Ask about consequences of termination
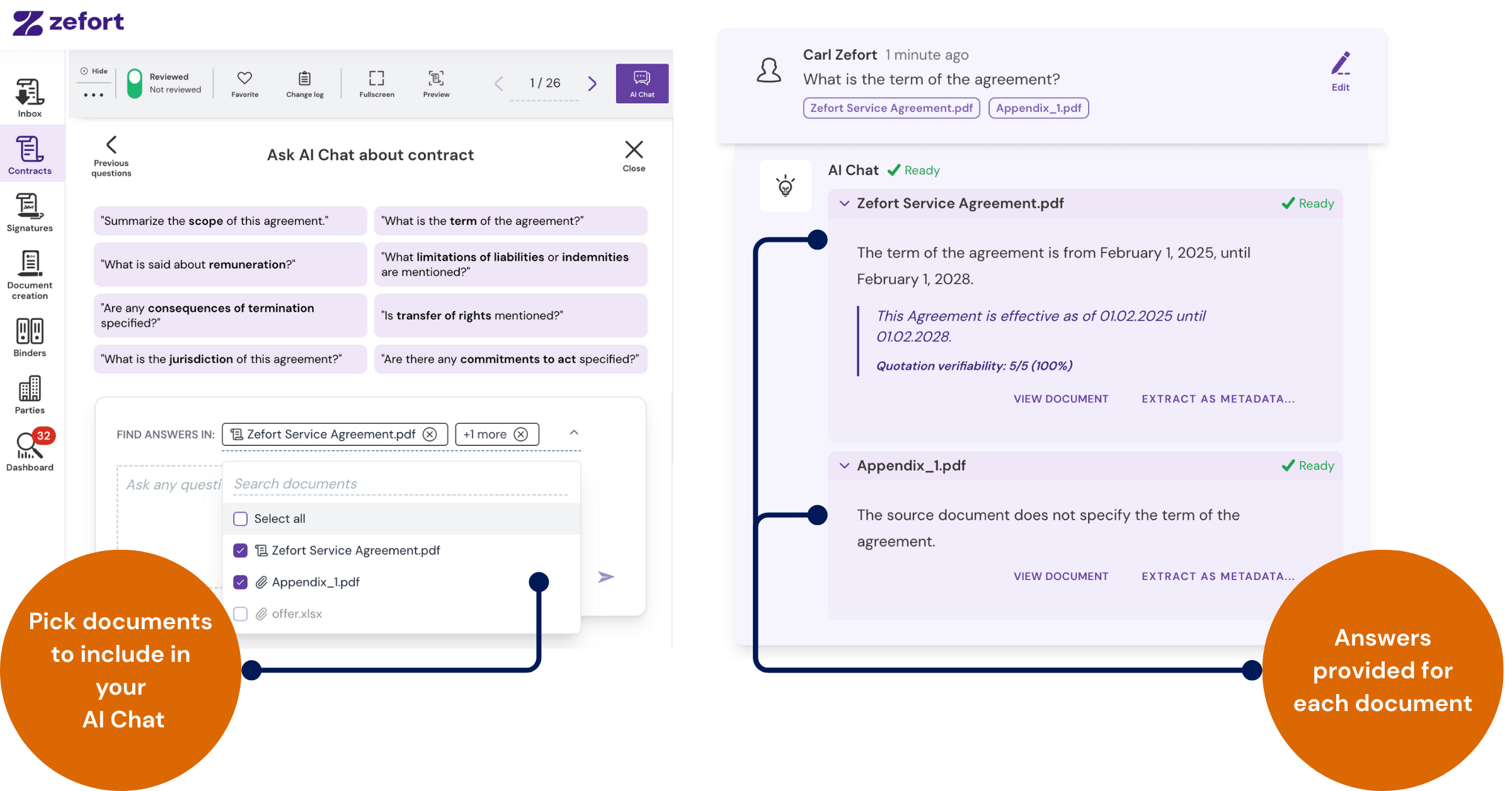Image resolution: width=1512 pixels, height=791 pixels. (x=230, y=316)
